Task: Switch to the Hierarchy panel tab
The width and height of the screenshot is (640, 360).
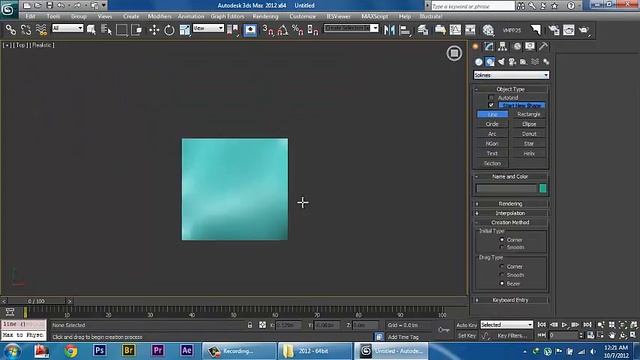Action: (x=502, y=47)
